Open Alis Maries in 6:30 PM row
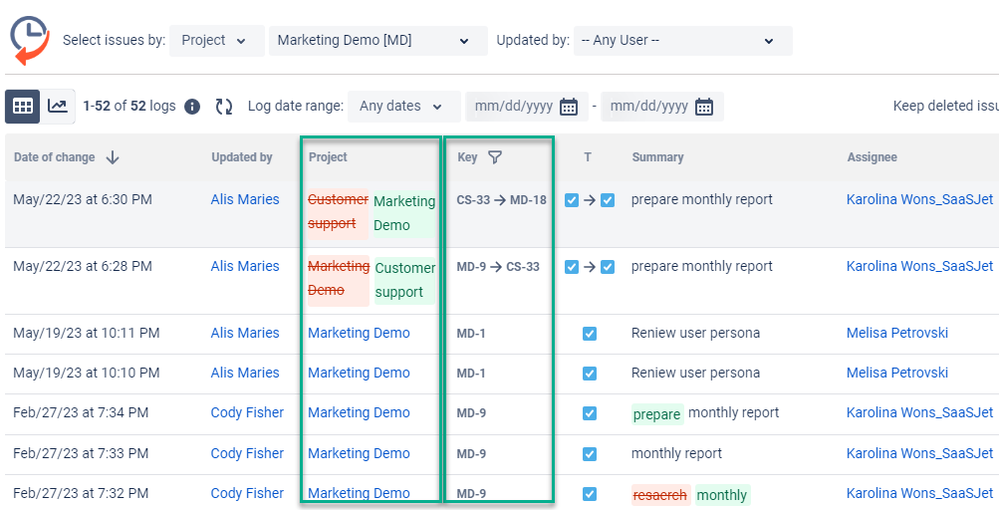The width and height of the screenshot is (999, 510). pos(245,200)
